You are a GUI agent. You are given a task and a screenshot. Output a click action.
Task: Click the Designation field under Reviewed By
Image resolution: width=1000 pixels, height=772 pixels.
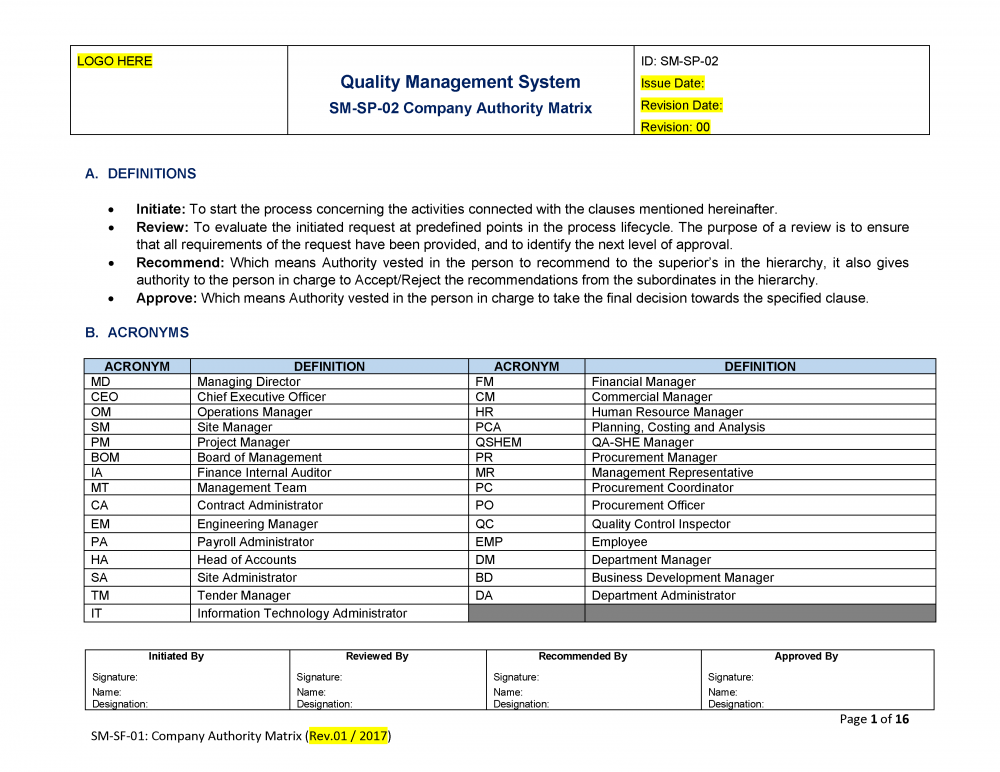(x=325, y=704)
